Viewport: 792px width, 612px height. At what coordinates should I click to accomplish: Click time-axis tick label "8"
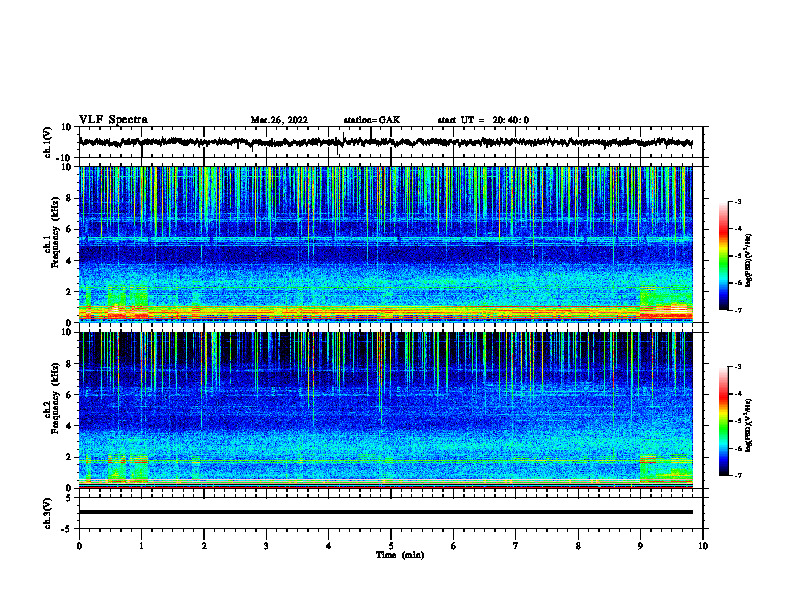click(x=578, y=546)
